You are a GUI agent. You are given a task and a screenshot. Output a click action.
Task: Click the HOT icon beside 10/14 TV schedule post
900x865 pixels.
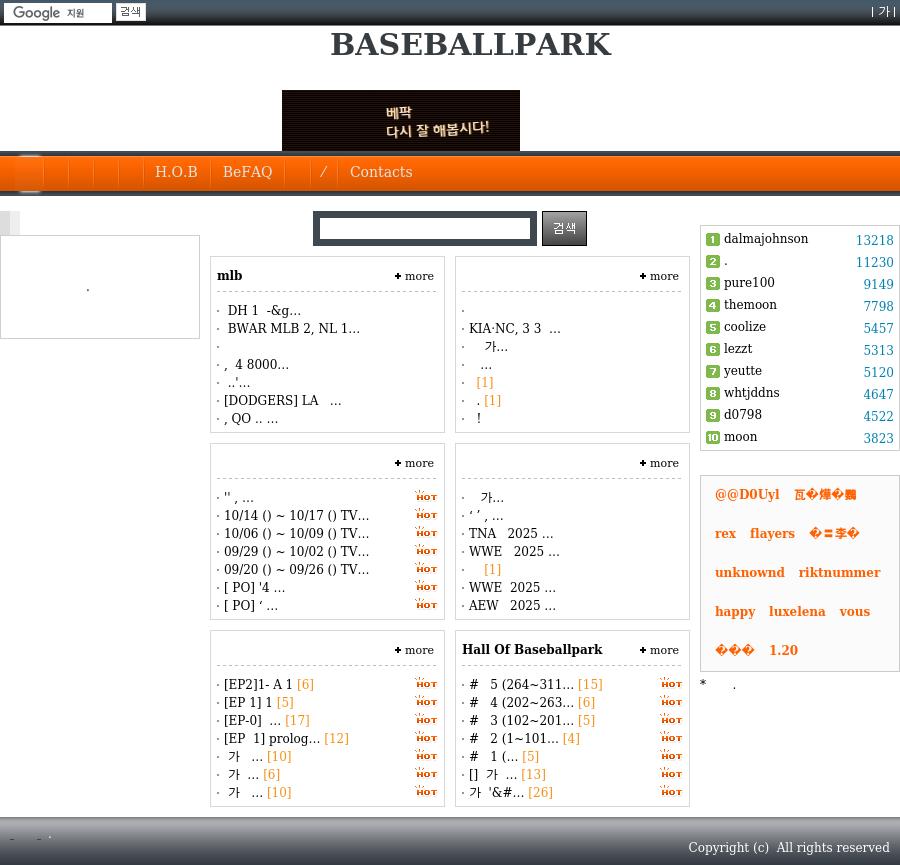(426, 515)
